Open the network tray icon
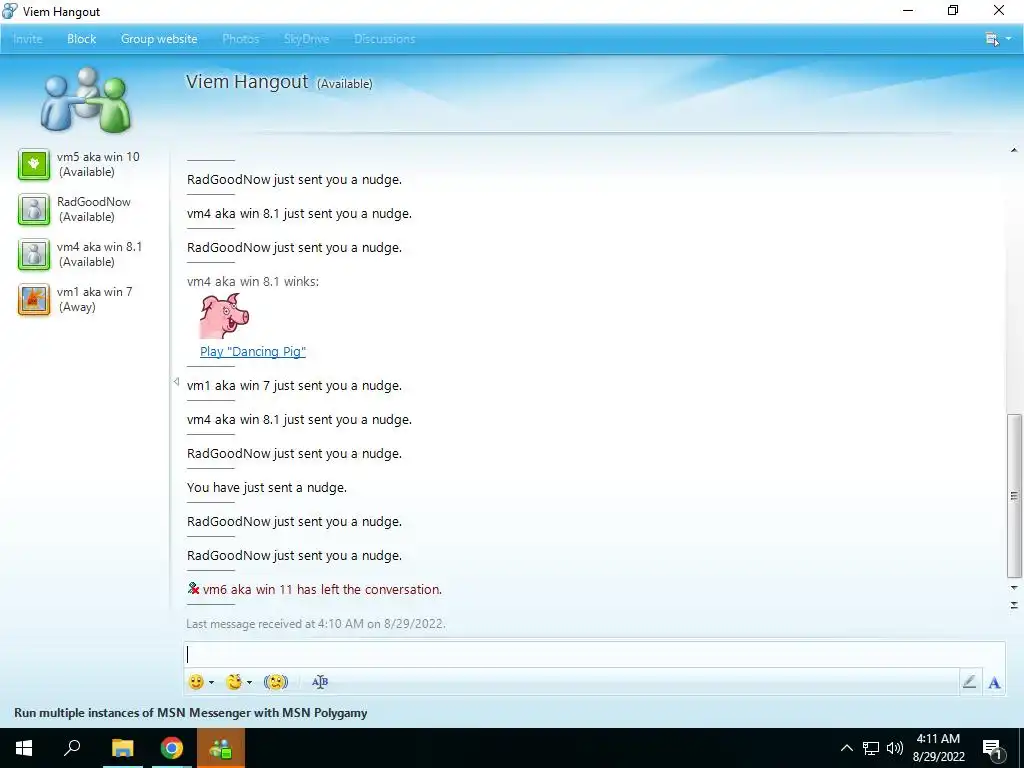Image resolution: width=1024 pixels, height=768 pixels. click(x=871, y=748)
